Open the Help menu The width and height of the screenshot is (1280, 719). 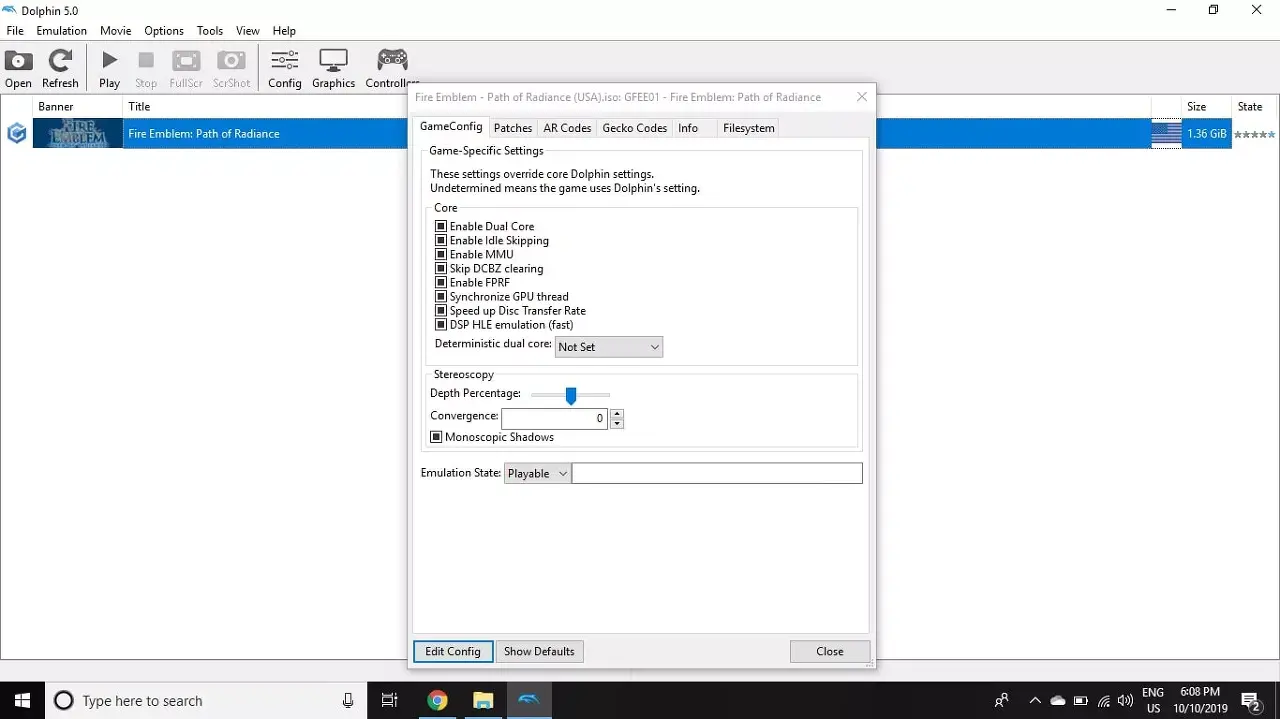click(284, 31)
